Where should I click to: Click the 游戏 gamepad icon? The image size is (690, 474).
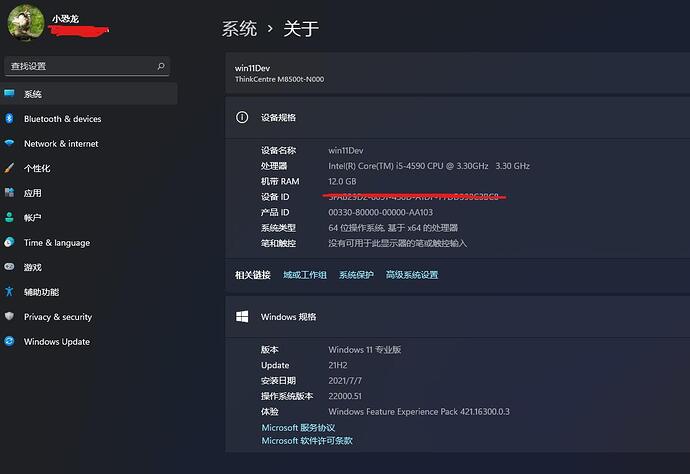pos(9,267)
